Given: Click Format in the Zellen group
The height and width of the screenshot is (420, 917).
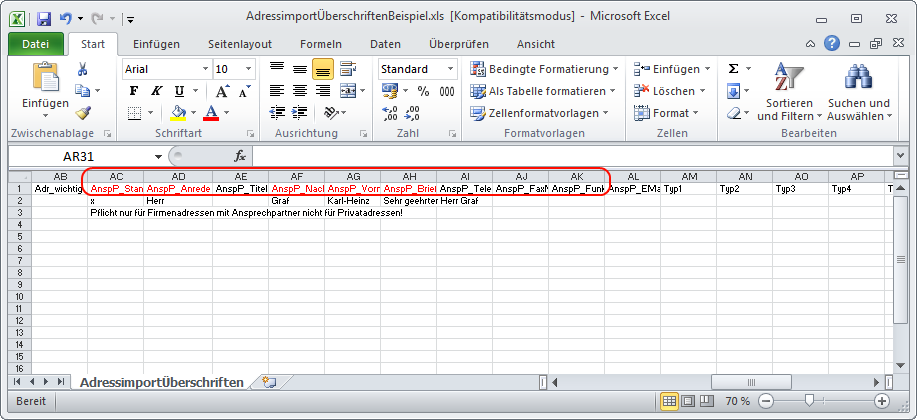Looking at the screenshot, I should 666,112.
